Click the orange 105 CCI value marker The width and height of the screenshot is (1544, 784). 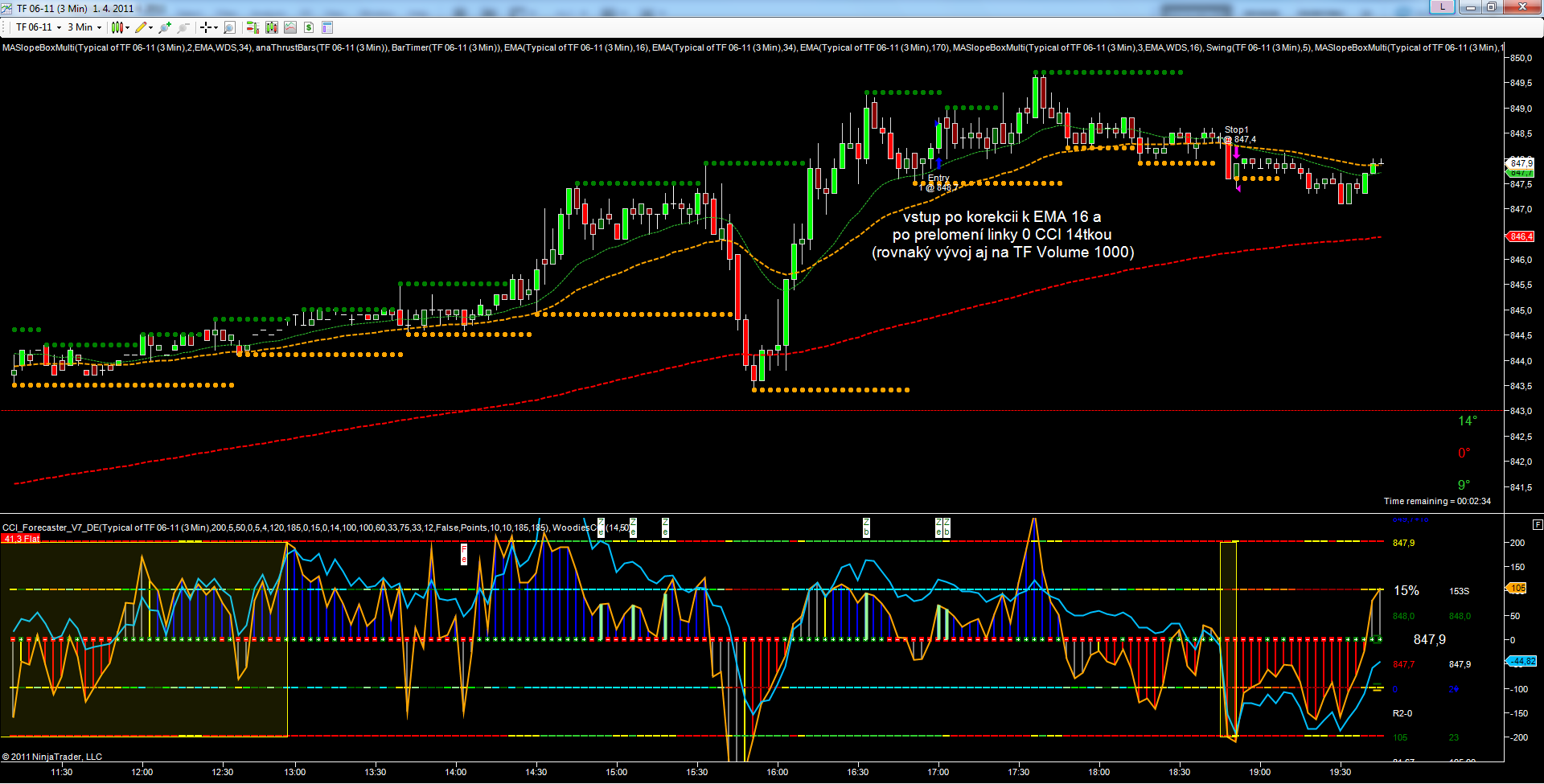[x=1517, y=589]
